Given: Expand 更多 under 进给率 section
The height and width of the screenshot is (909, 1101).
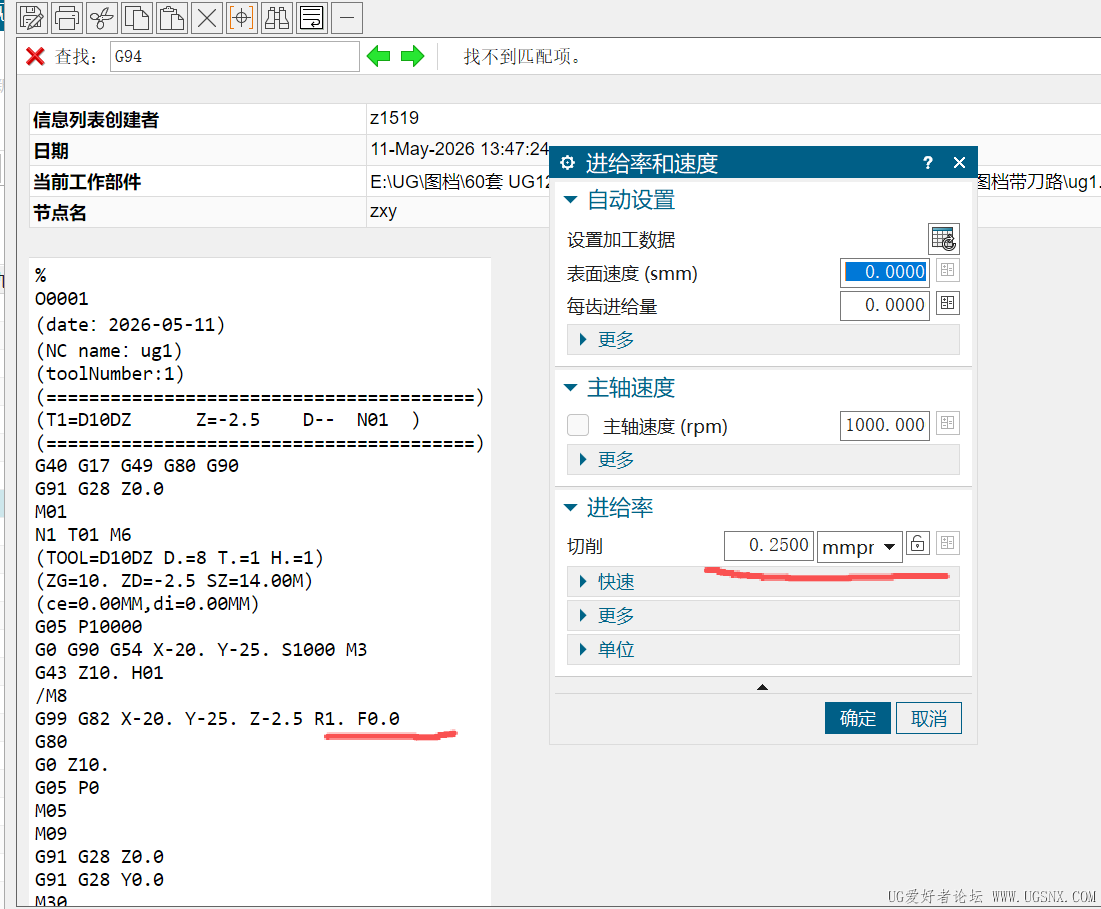Looking at the screenshot, I should tap(763, 616).
